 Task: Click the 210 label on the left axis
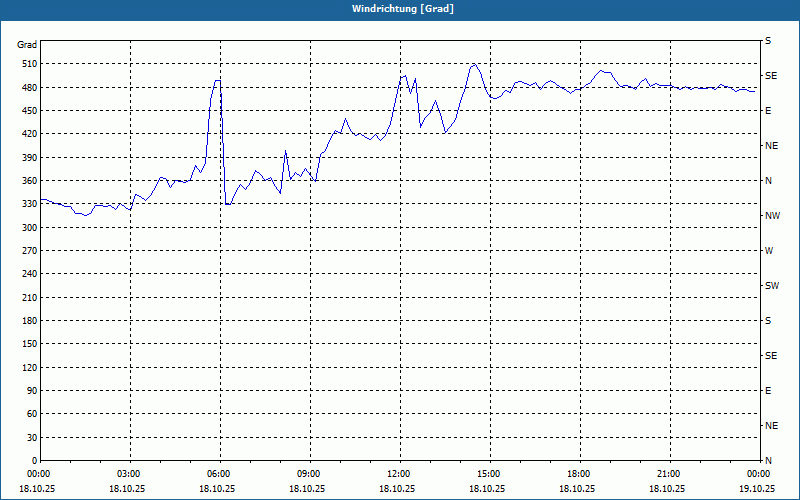tap(30, 297)
